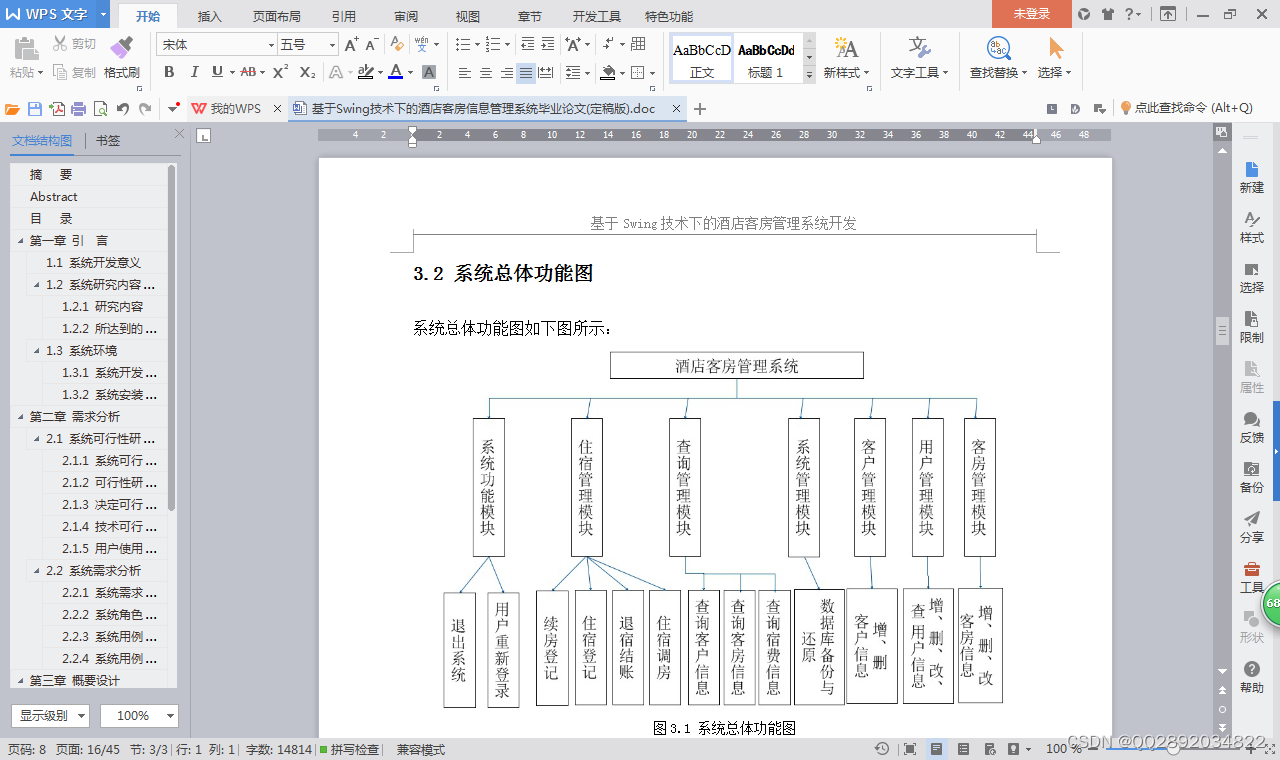Viewport: 1280px width, 760px height.
Task: Open the font size dropdown showing 五号
Action: 330,44
